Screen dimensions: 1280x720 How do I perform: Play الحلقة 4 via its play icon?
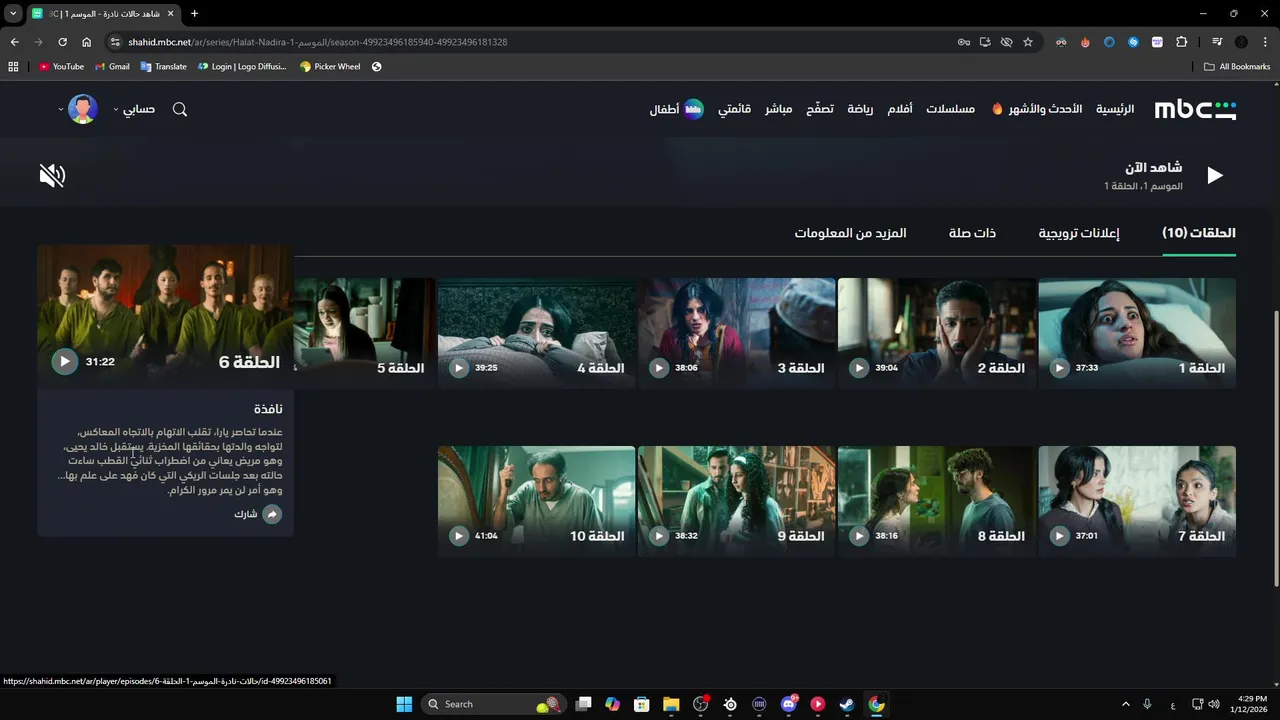pyautogui.click(x=458, y=368)
